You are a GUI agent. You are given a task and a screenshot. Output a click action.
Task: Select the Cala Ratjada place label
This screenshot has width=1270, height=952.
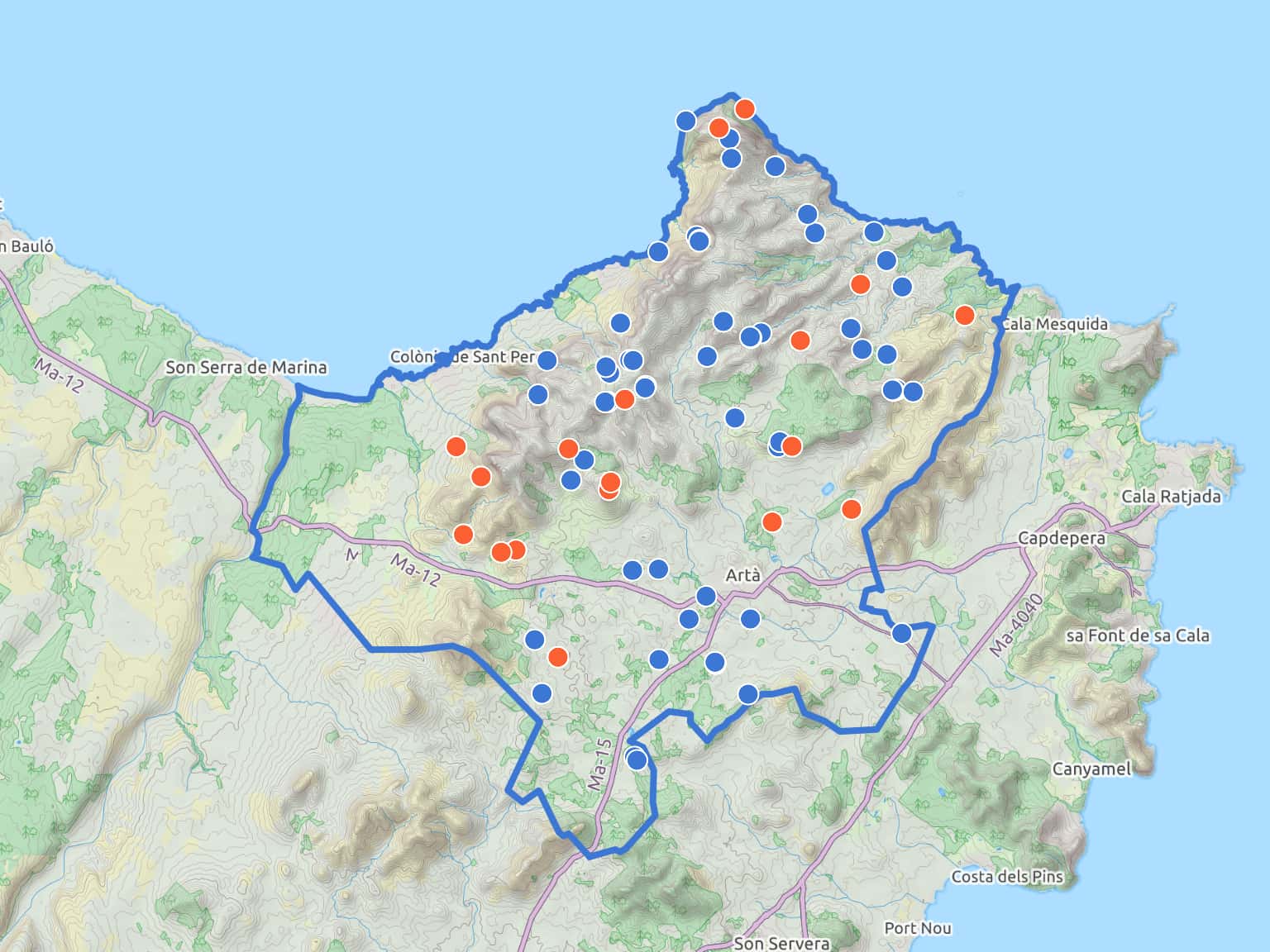point(1170,497)
